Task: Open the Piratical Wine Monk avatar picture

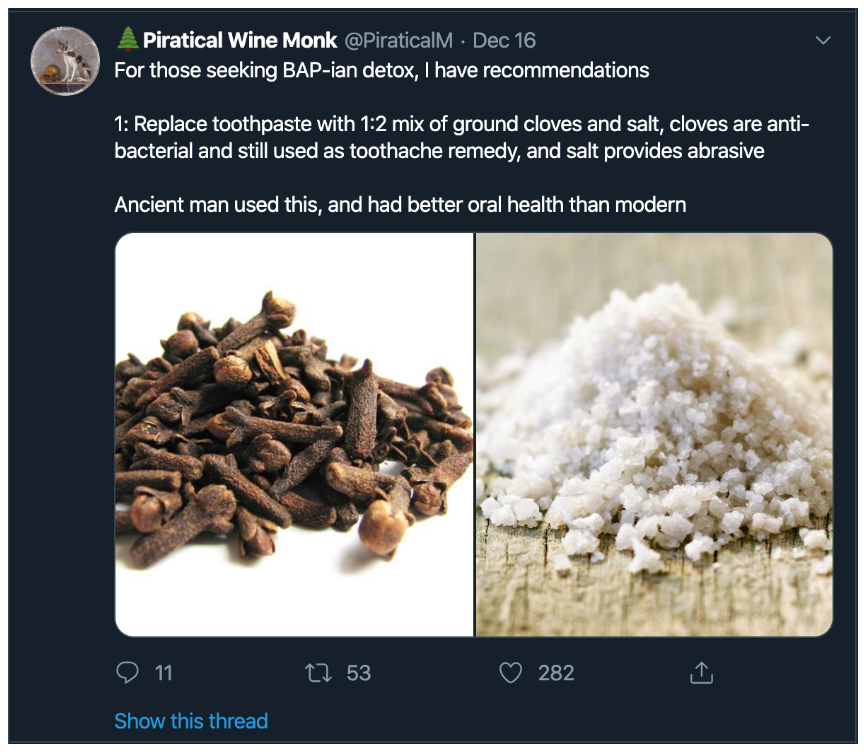Action: coord(66,60)
